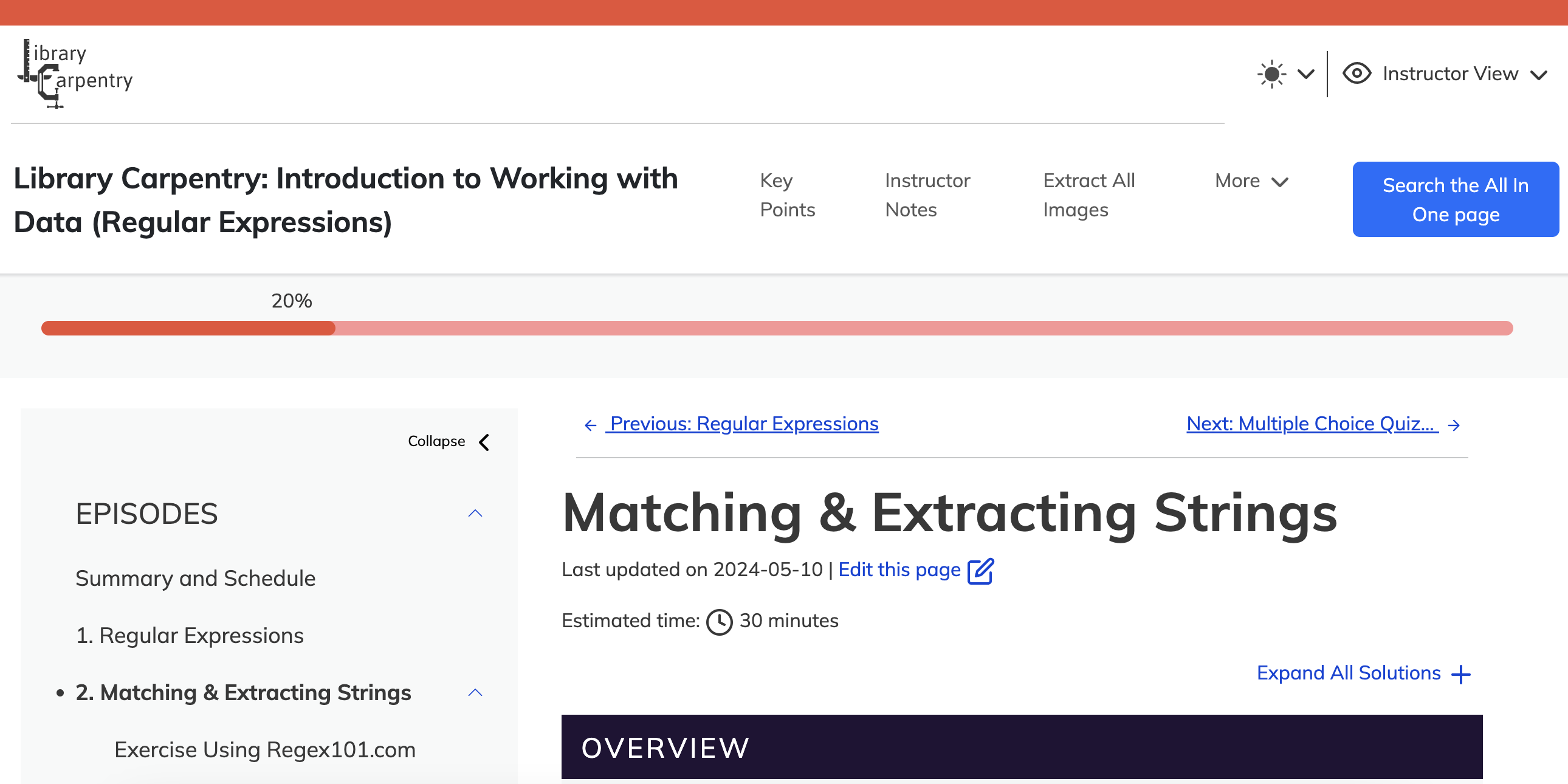Open Instructor Notes page
1568x784 pixels.
927,194
